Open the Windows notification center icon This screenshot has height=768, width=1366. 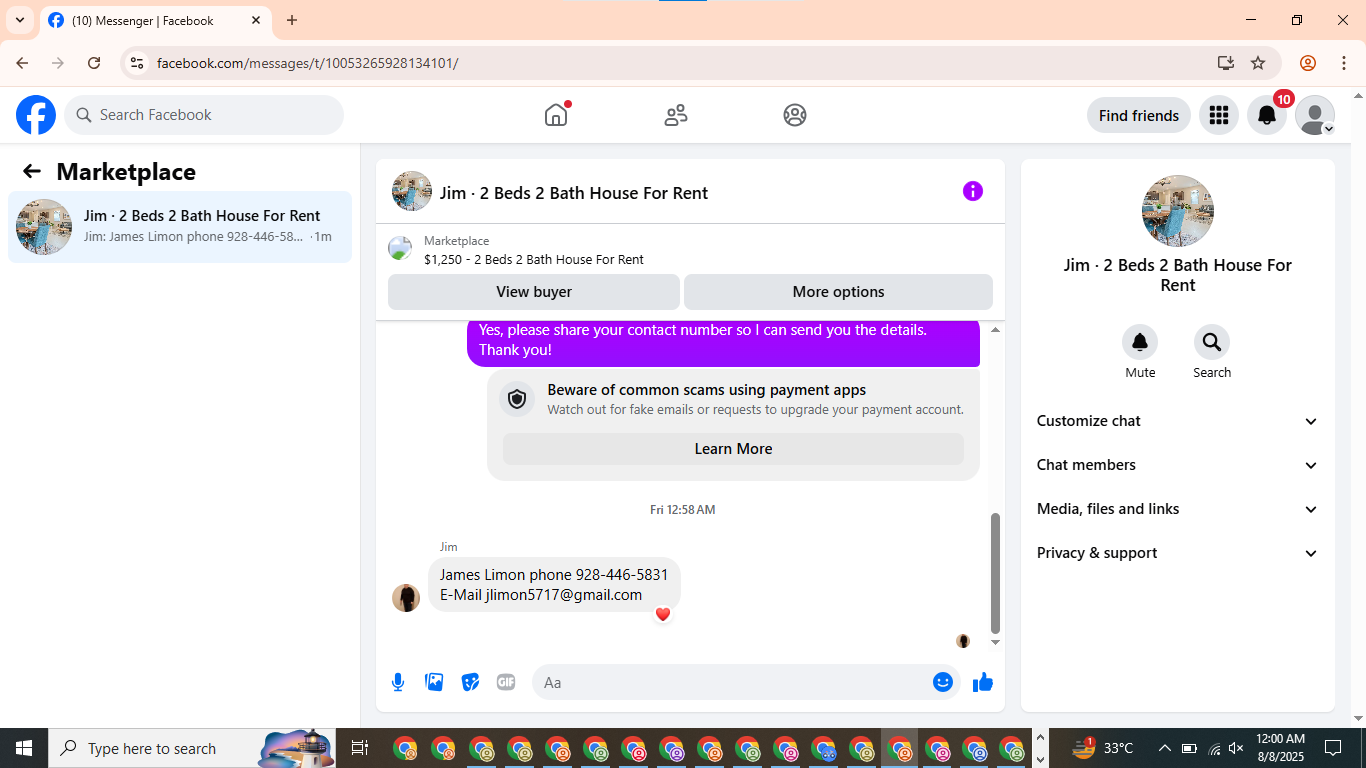tap(1333, 748)
